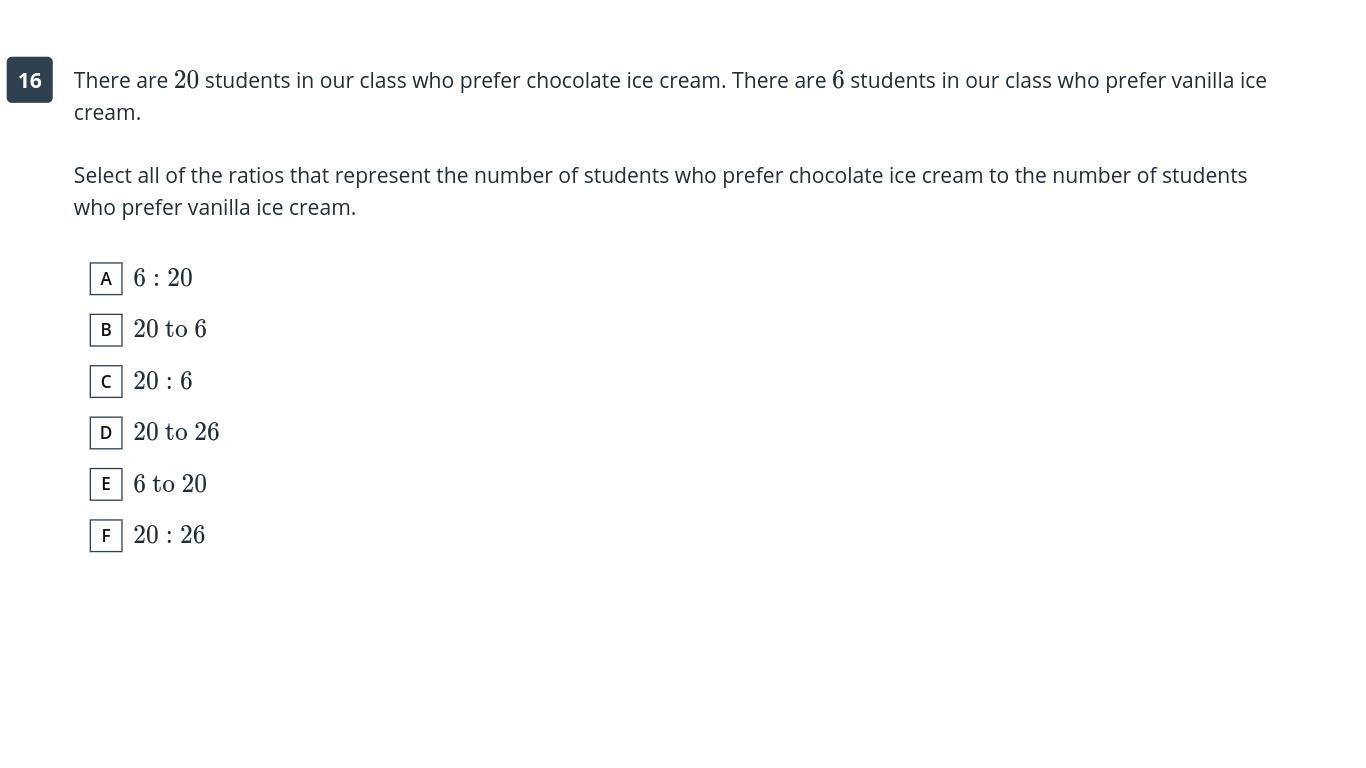1366x768 pixels.
Task: Toggle the checkbox lettered F
Action: pyautogui.click(x=106, y=536)
